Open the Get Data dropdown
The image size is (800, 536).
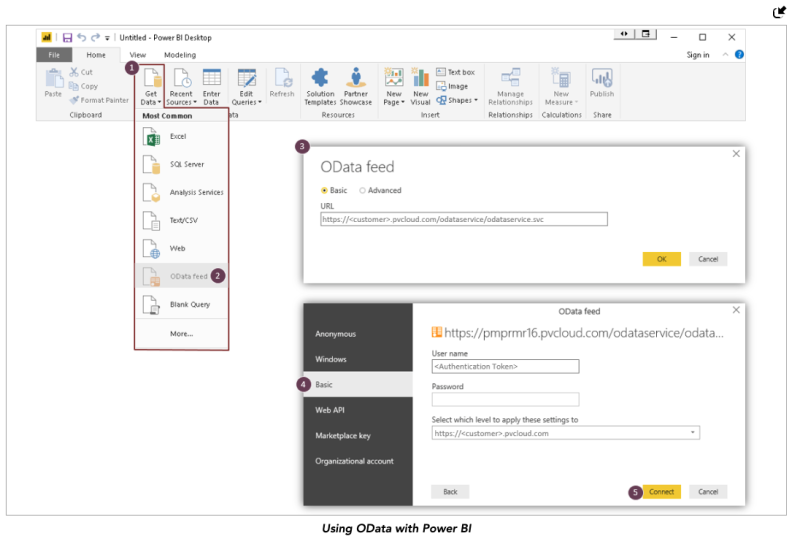tap(151, 87)
